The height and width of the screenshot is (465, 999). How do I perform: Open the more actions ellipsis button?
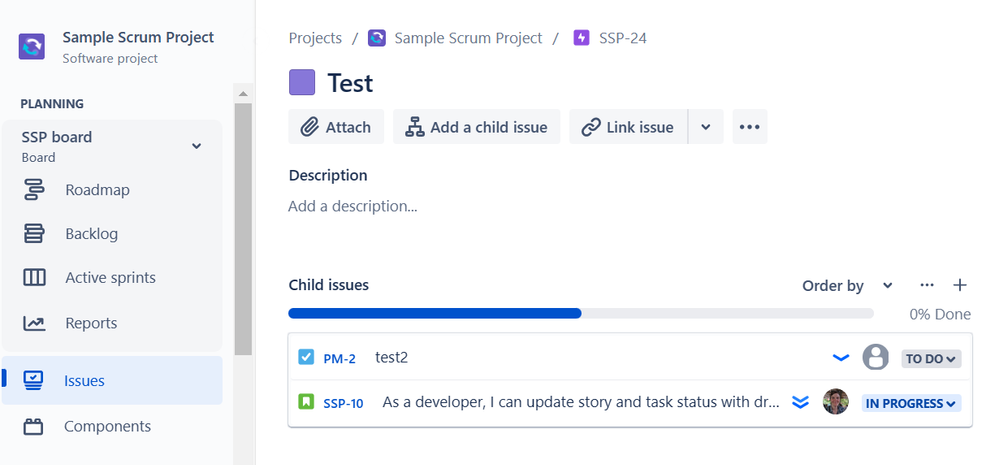(x=750, y=127)
